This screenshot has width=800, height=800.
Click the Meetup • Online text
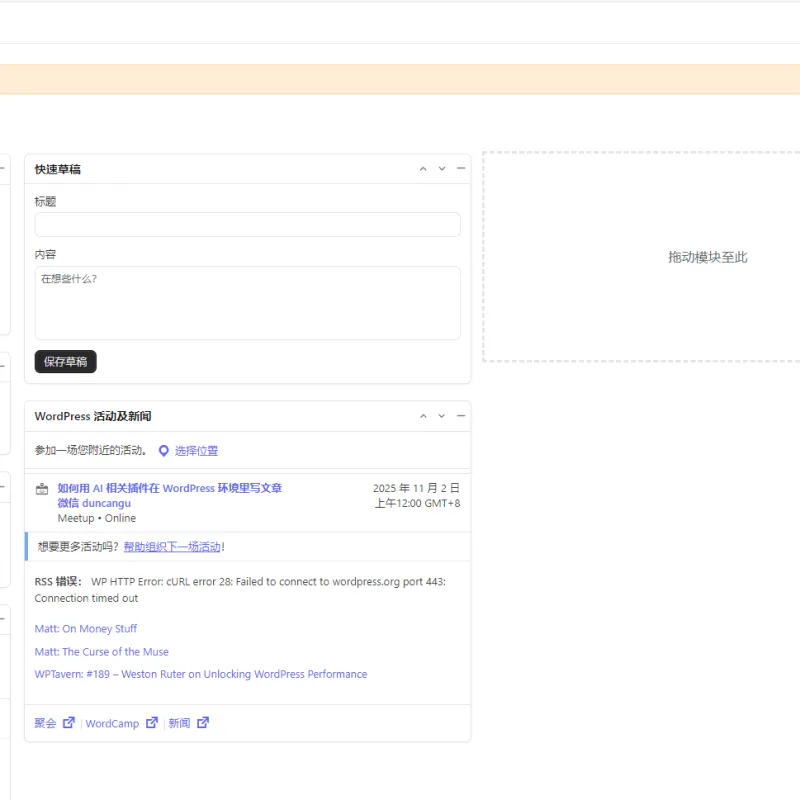(x=97, y=518)
